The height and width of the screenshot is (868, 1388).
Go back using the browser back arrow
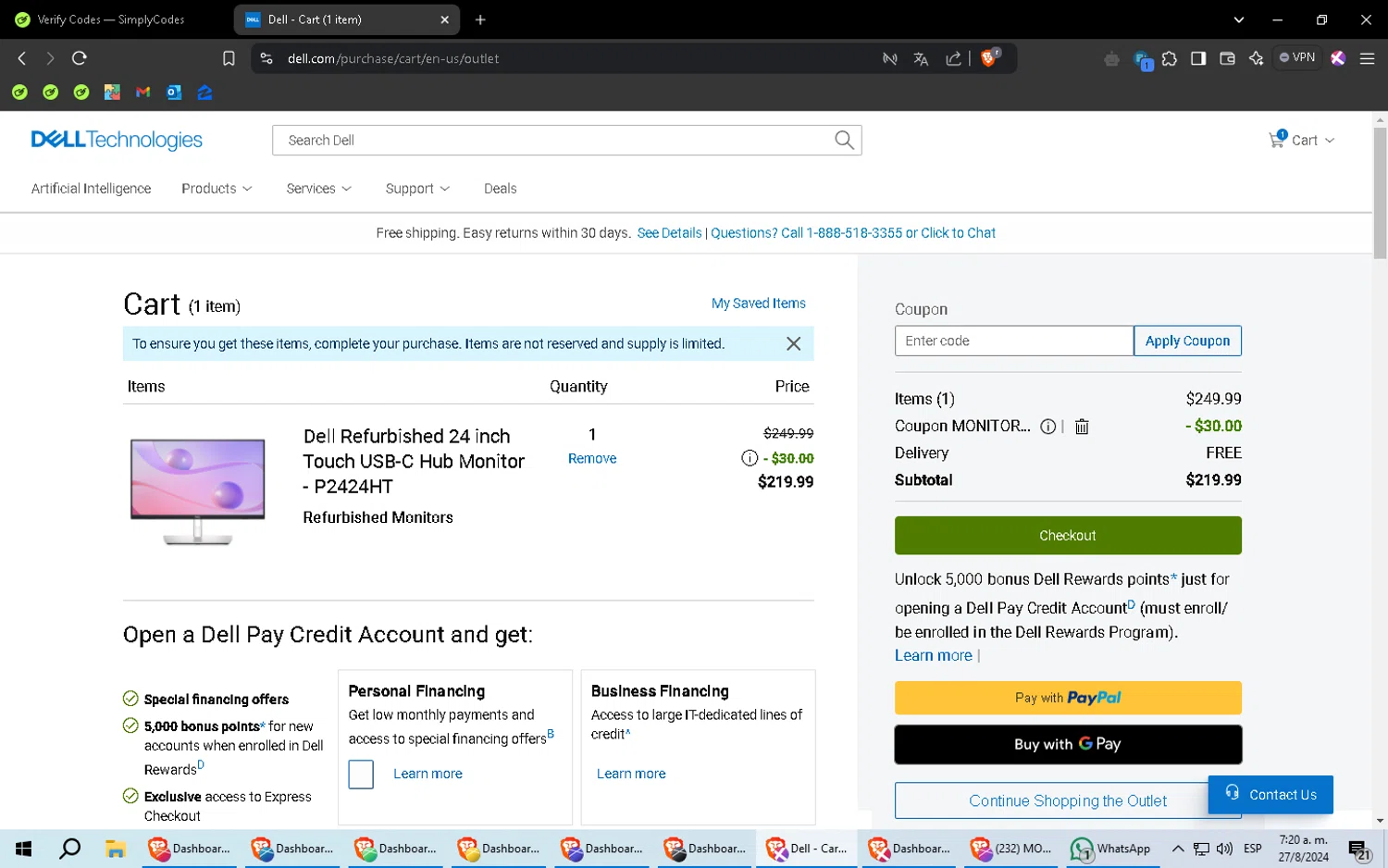22,58
